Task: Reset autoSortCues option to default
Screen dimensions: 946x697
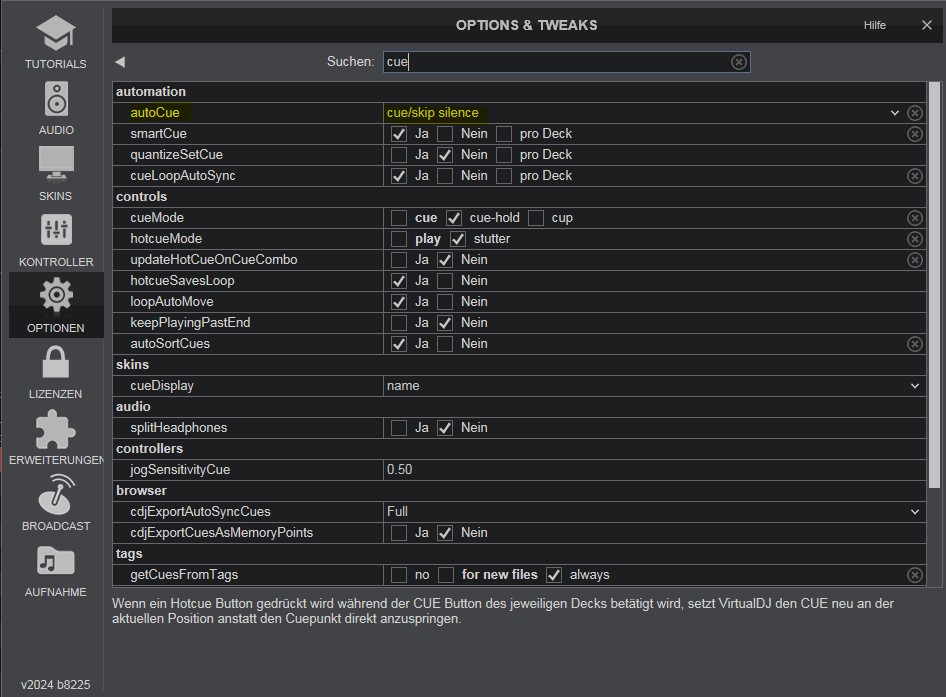Action: click(915, 344)
